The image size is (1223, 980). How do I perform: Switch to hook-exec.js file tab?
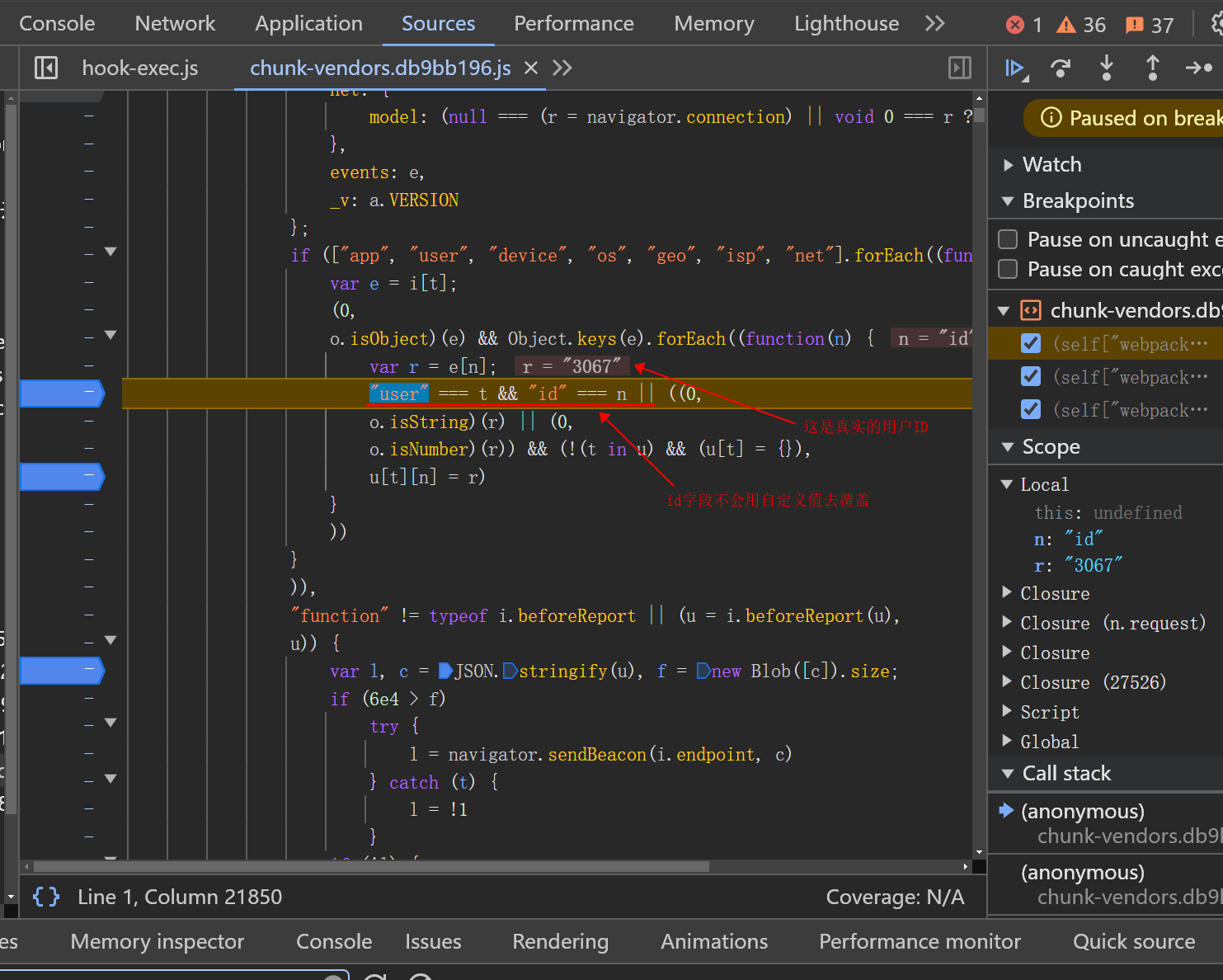pyautogui.click(x=140, y=68)
